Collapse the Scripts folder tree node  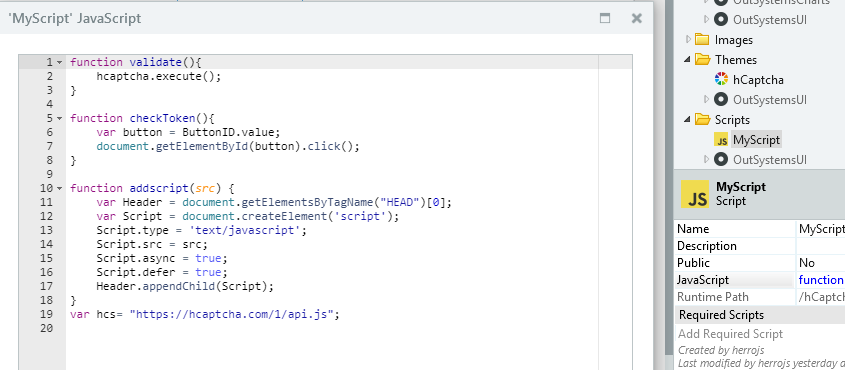[x=687, y=120]
